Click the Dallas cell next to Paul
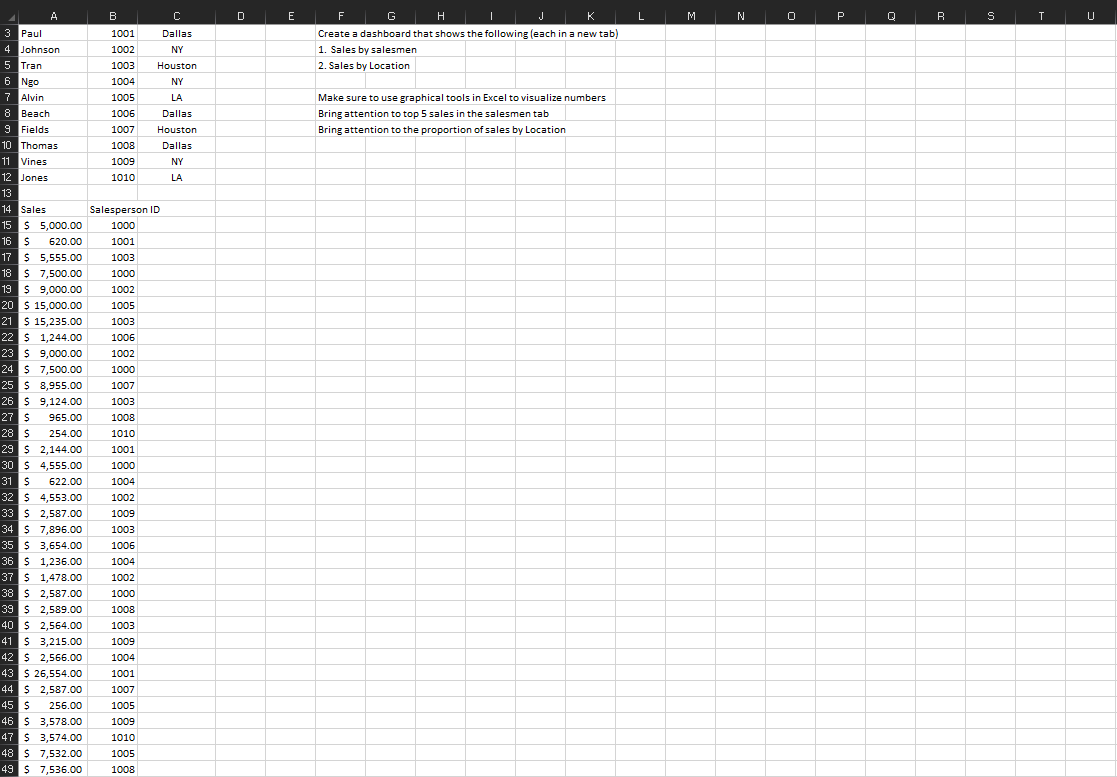 [x=176, y=33]
